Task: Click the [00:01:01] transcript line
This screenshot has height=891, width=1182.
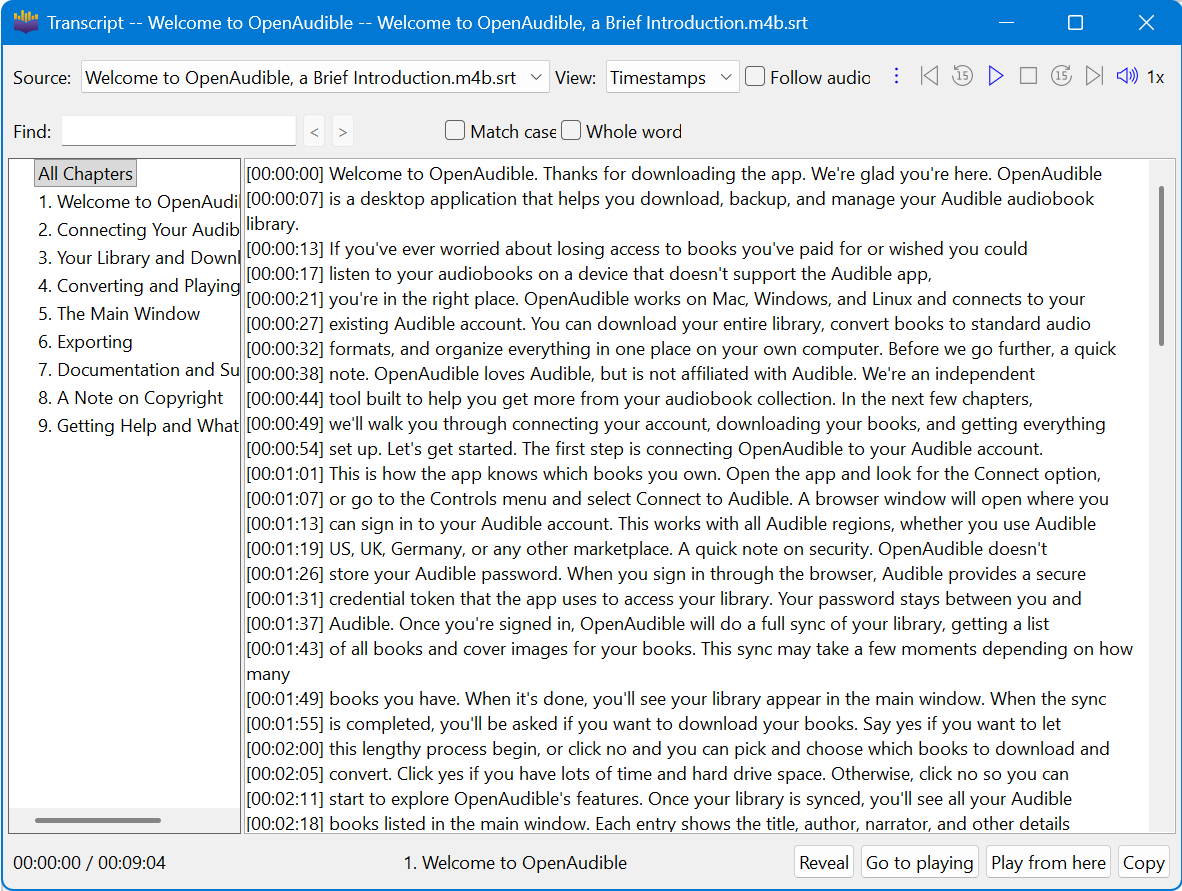Action: (674, 473)
